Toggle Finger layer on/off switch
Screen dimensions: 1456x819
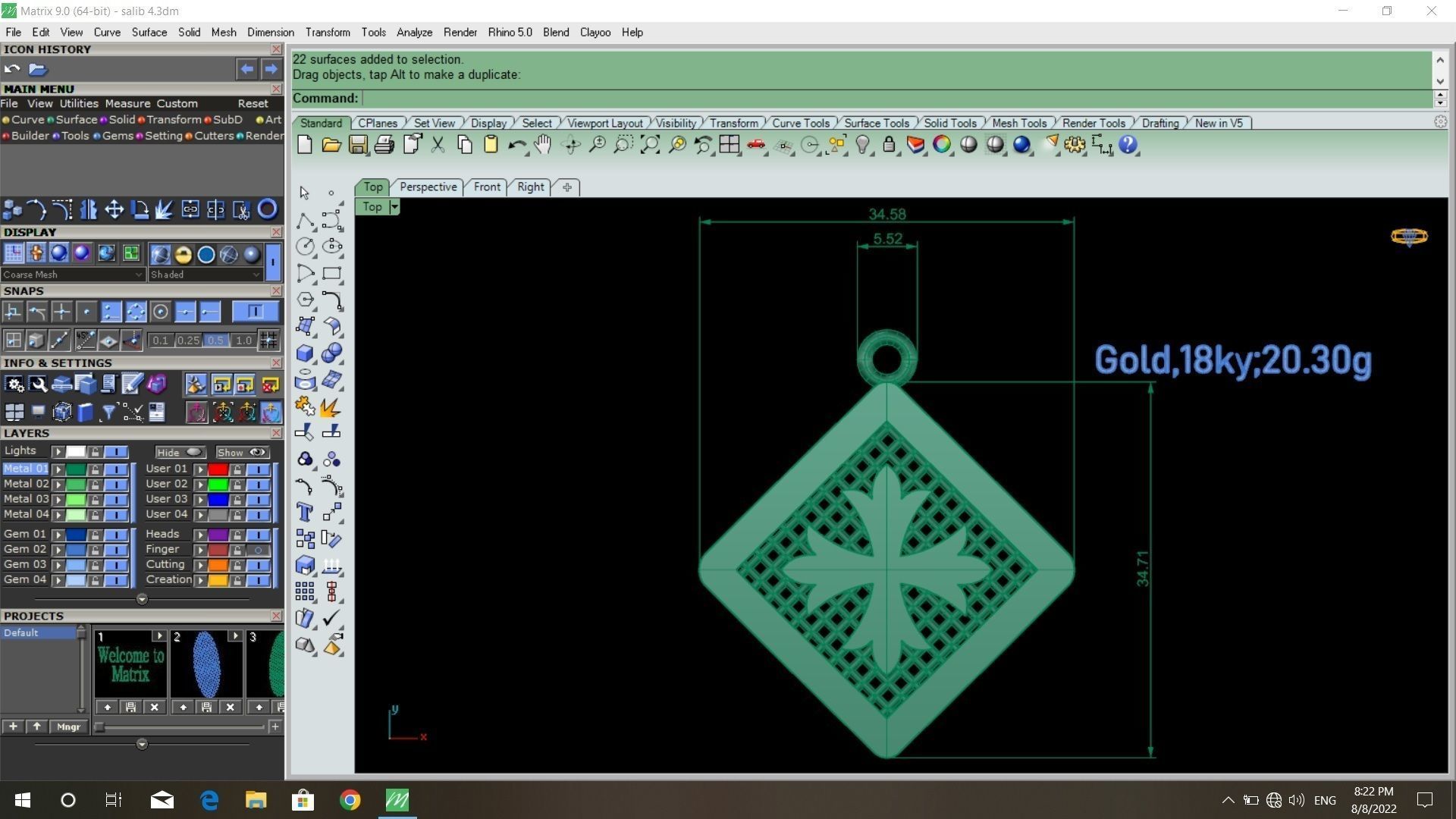[x=259, y=550]
